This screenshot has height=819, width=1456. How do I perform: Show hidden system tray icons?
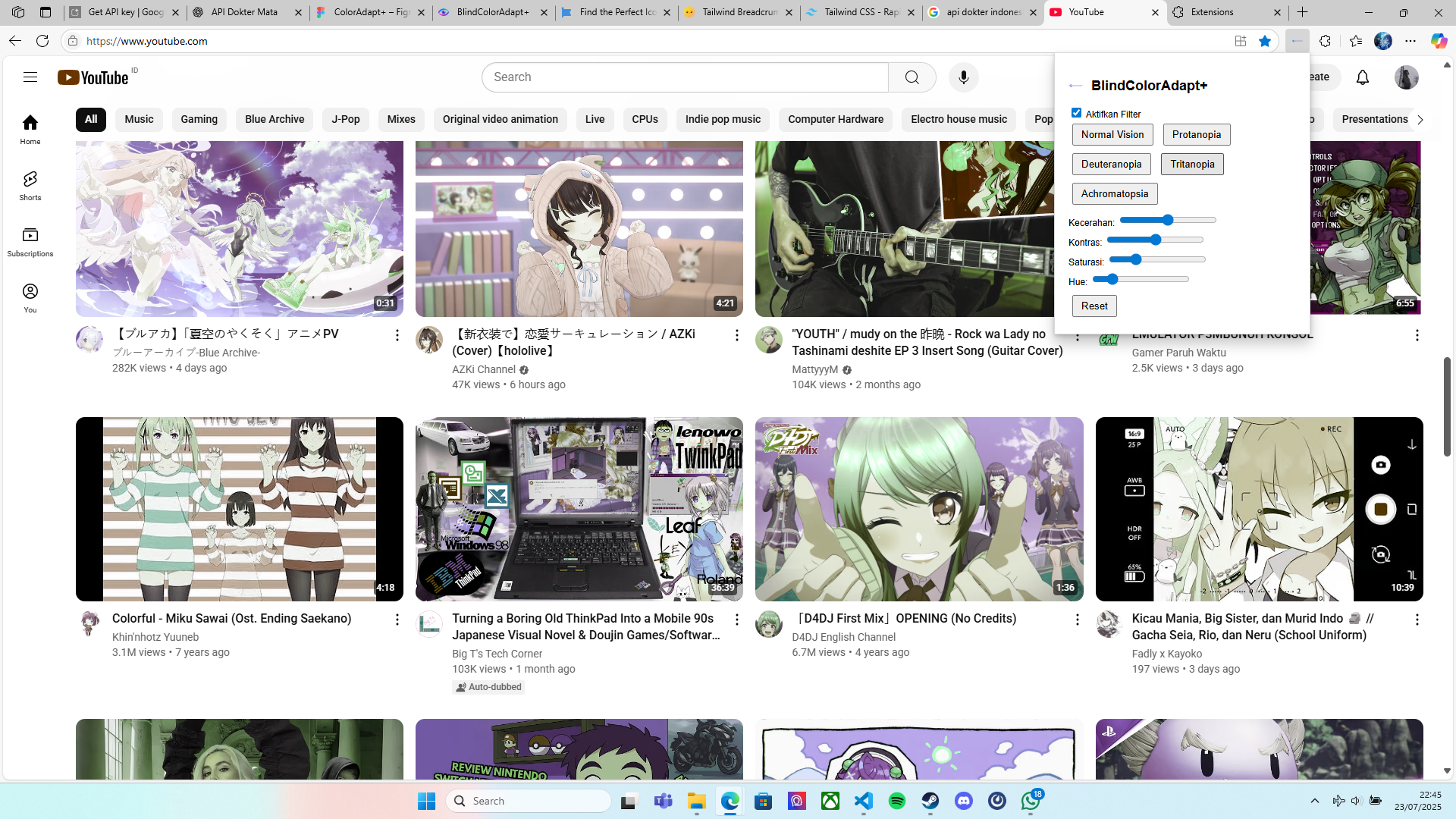pos(1315,801)
